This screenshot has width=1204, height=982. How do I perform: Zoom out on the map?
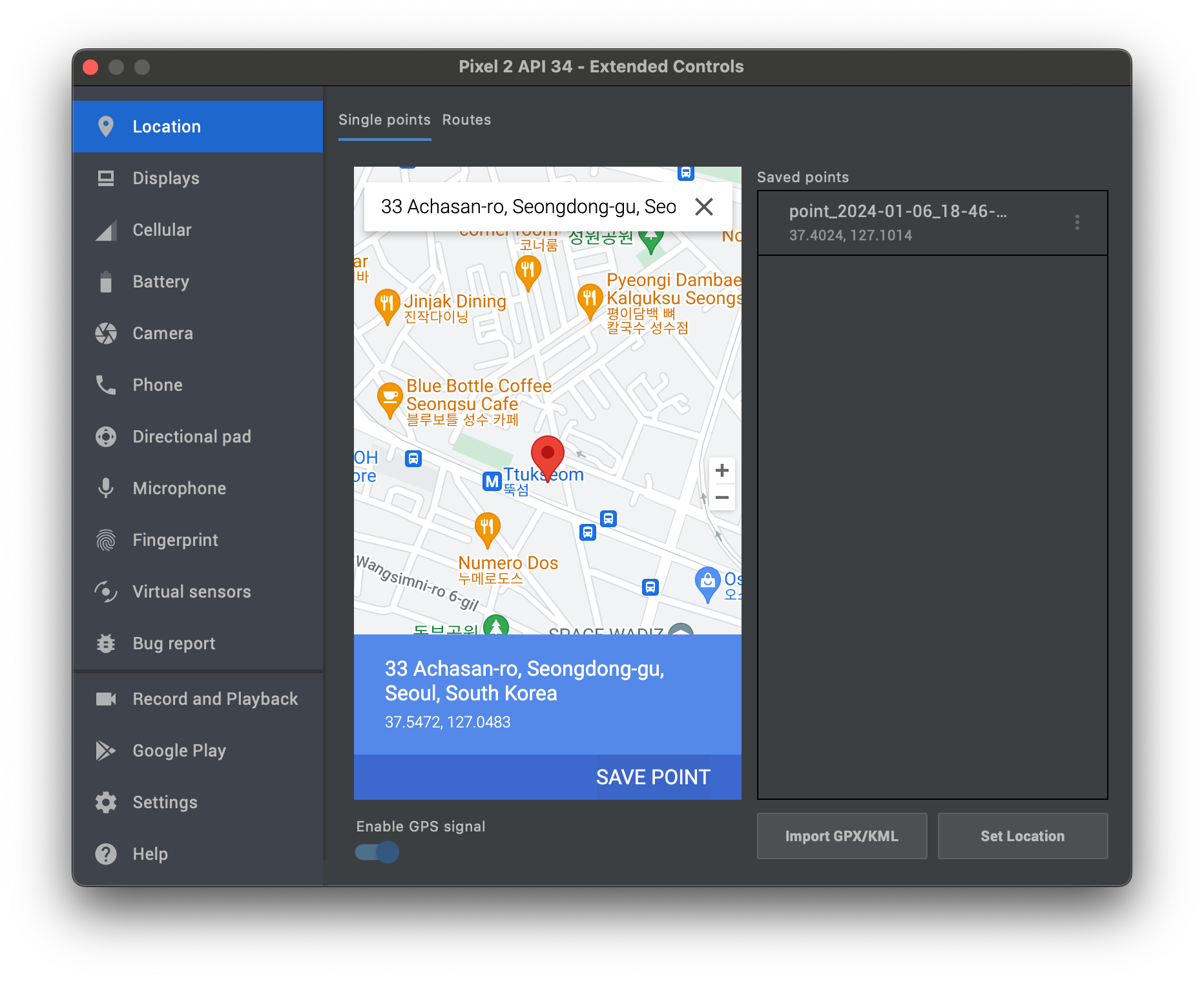[722, 497]
